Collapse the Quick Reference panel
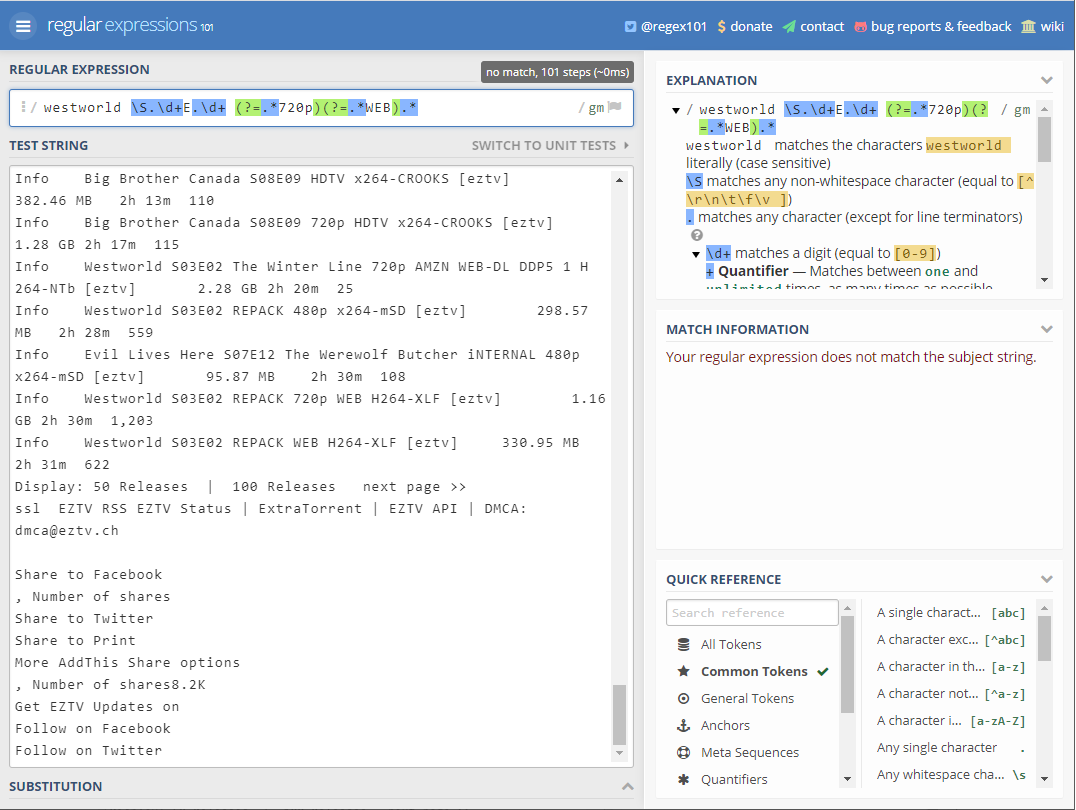 (1046, 579)
